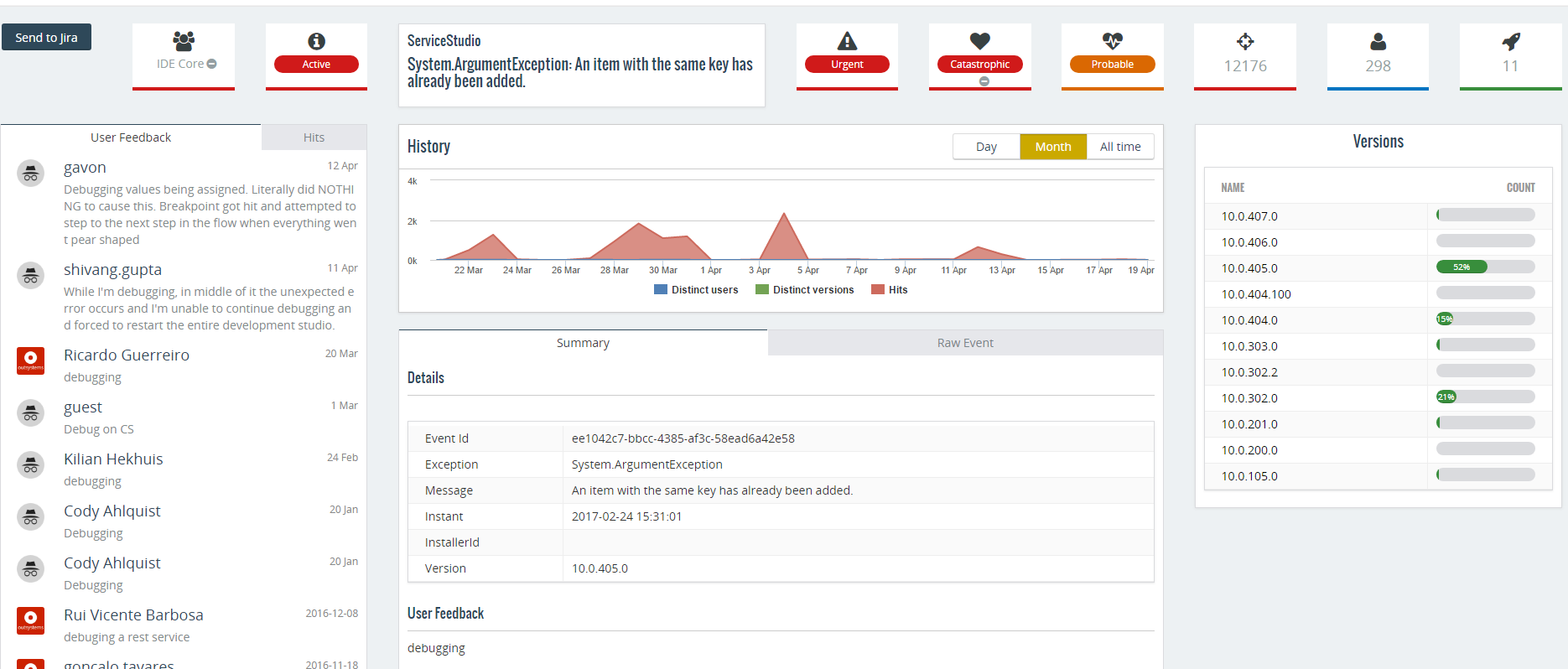This screenshot has width=1568, height=669.
Task: Click the IDE Core team people icon
Action: (x=184, y=41)
